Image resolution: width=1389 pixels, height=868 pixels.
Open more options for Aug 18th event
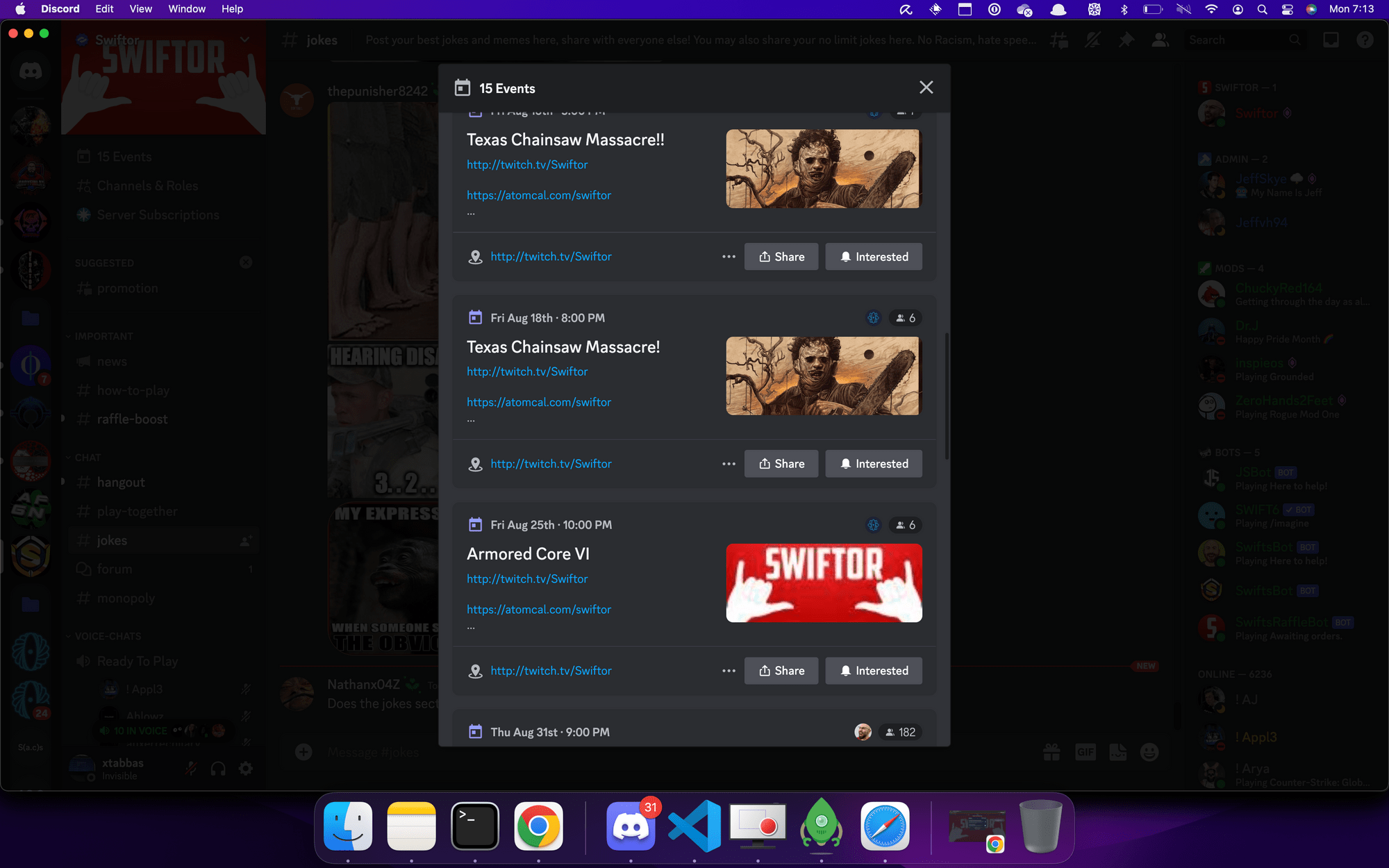tap(729, 464)
